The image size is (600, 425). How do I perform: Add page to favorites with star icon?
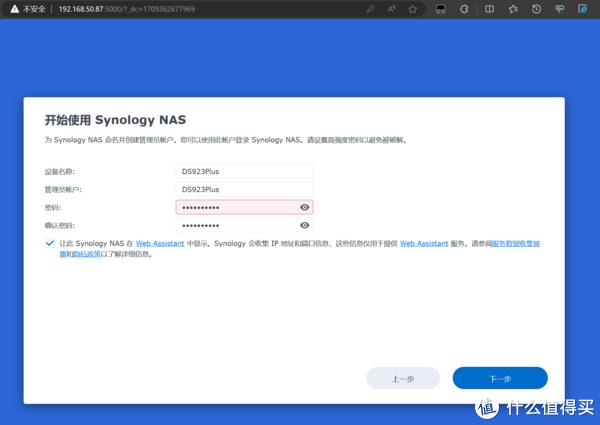pos(412,9)
